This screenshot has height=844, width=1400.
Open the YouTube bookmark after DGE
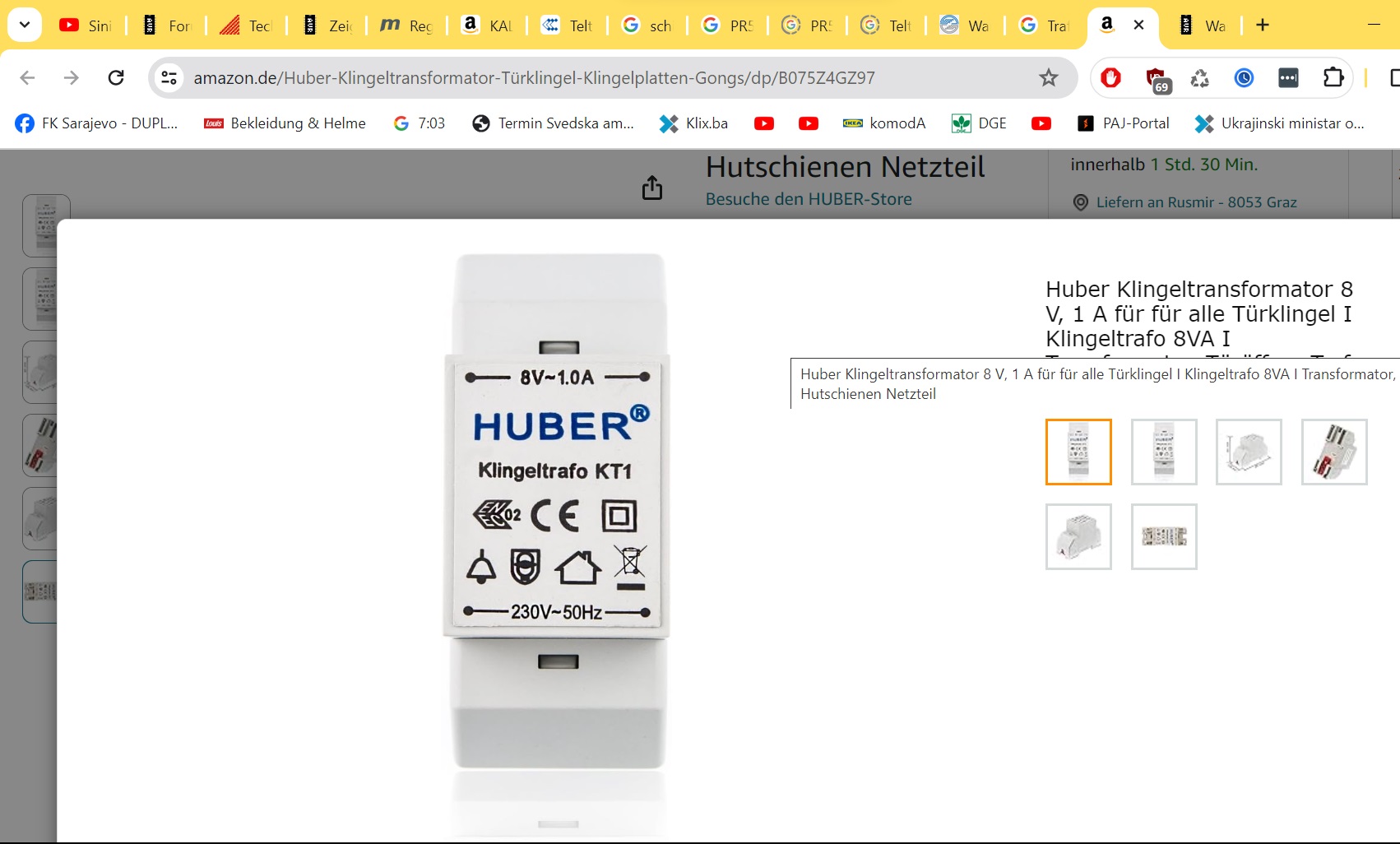[x=1041, y=123]
